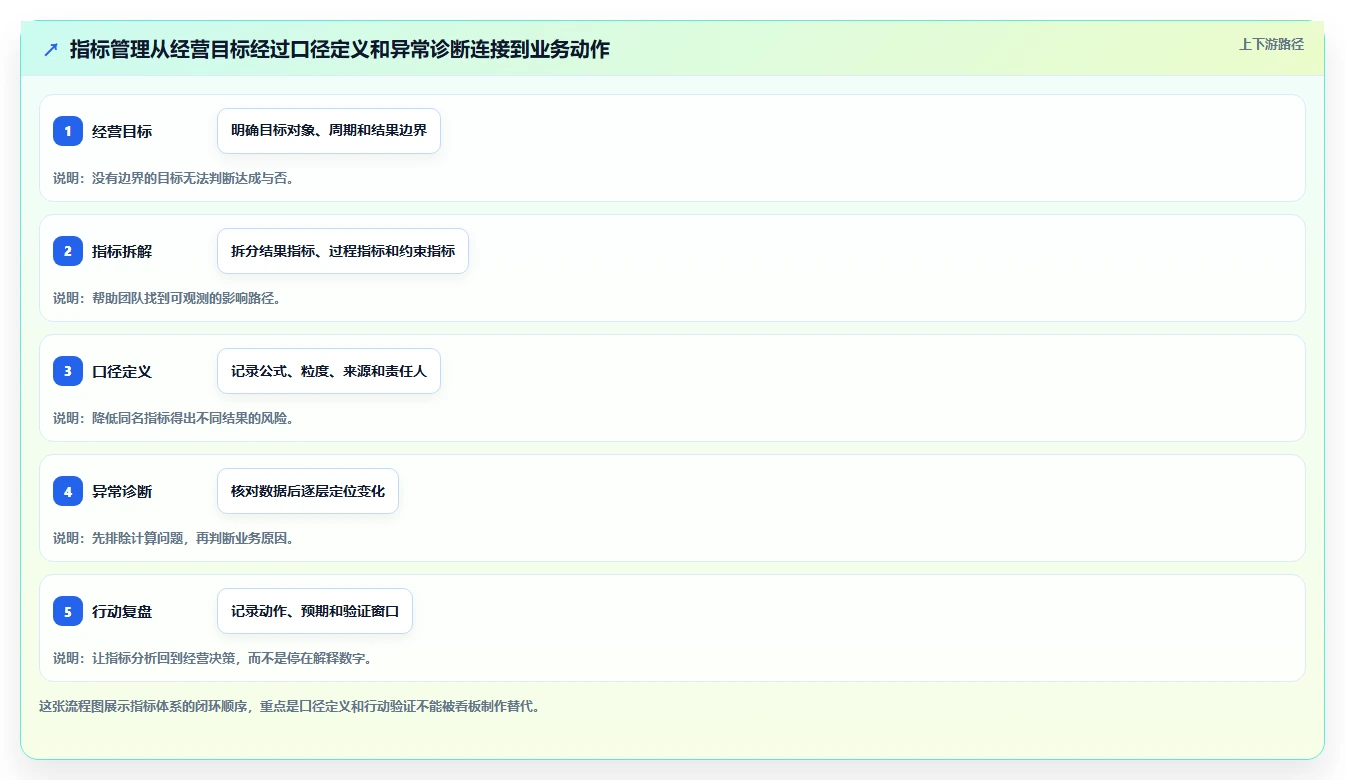This screenshot has width=1345, height=780.
Task: Click the 记录动作、预期和验证窗口 chip
Action: (x=315, y=611)
